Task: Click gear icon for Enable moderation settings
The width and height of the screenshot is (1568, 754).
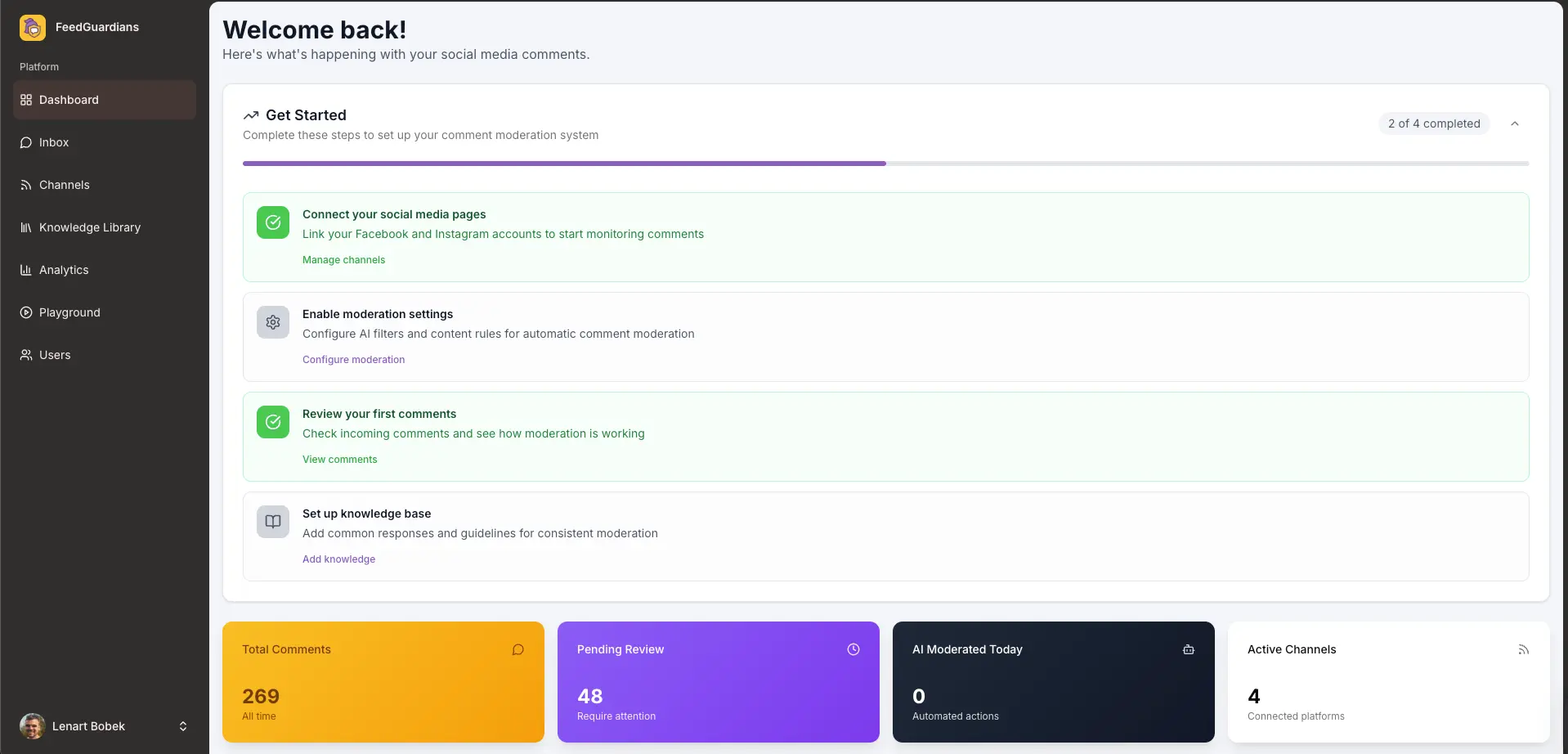Action: (273, 322)
